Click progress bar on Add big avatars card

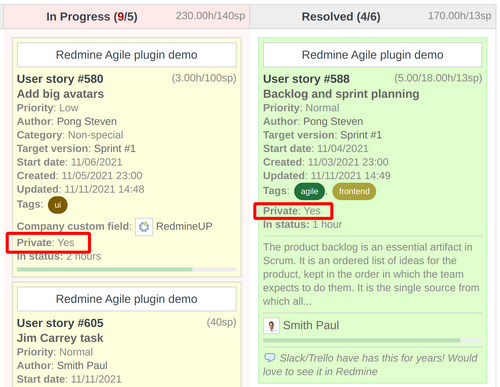coord(127,269)
